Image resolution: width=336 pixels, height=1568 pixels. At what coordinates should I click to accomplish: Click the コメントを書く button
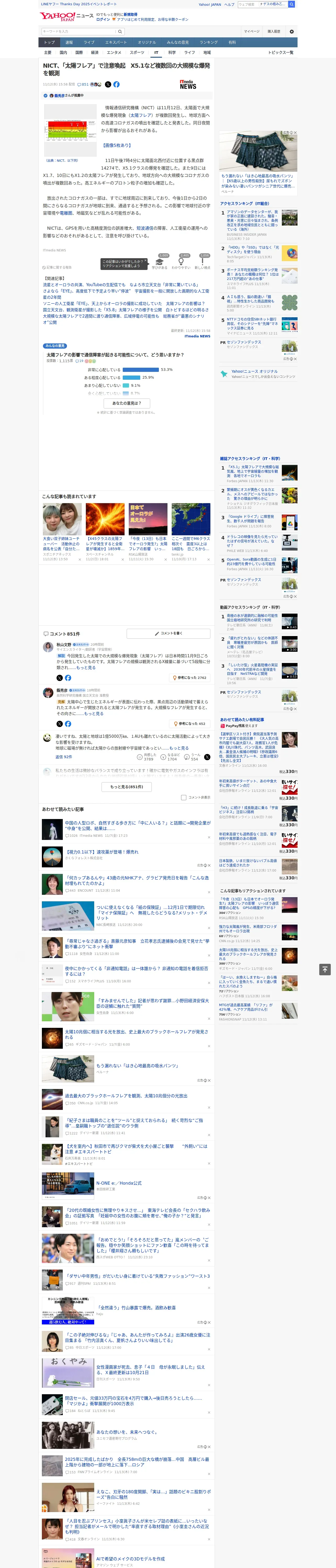point(168,634)
